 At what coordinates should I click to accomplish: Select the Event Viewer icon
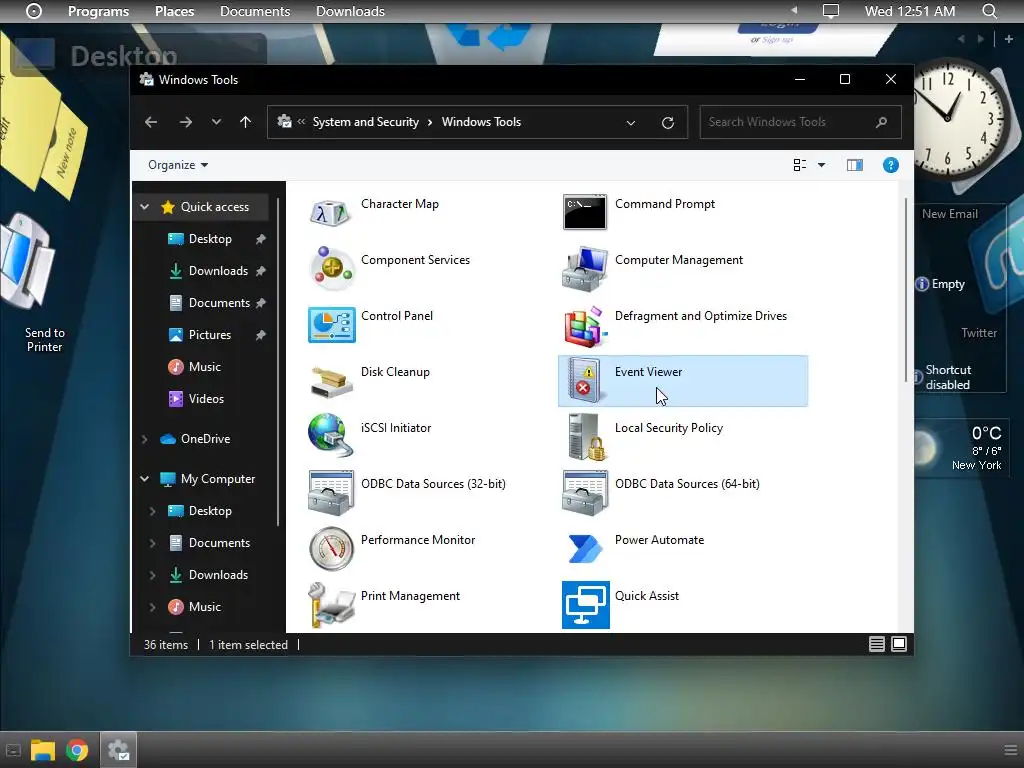pyautogui.click(x=584, y=379)
